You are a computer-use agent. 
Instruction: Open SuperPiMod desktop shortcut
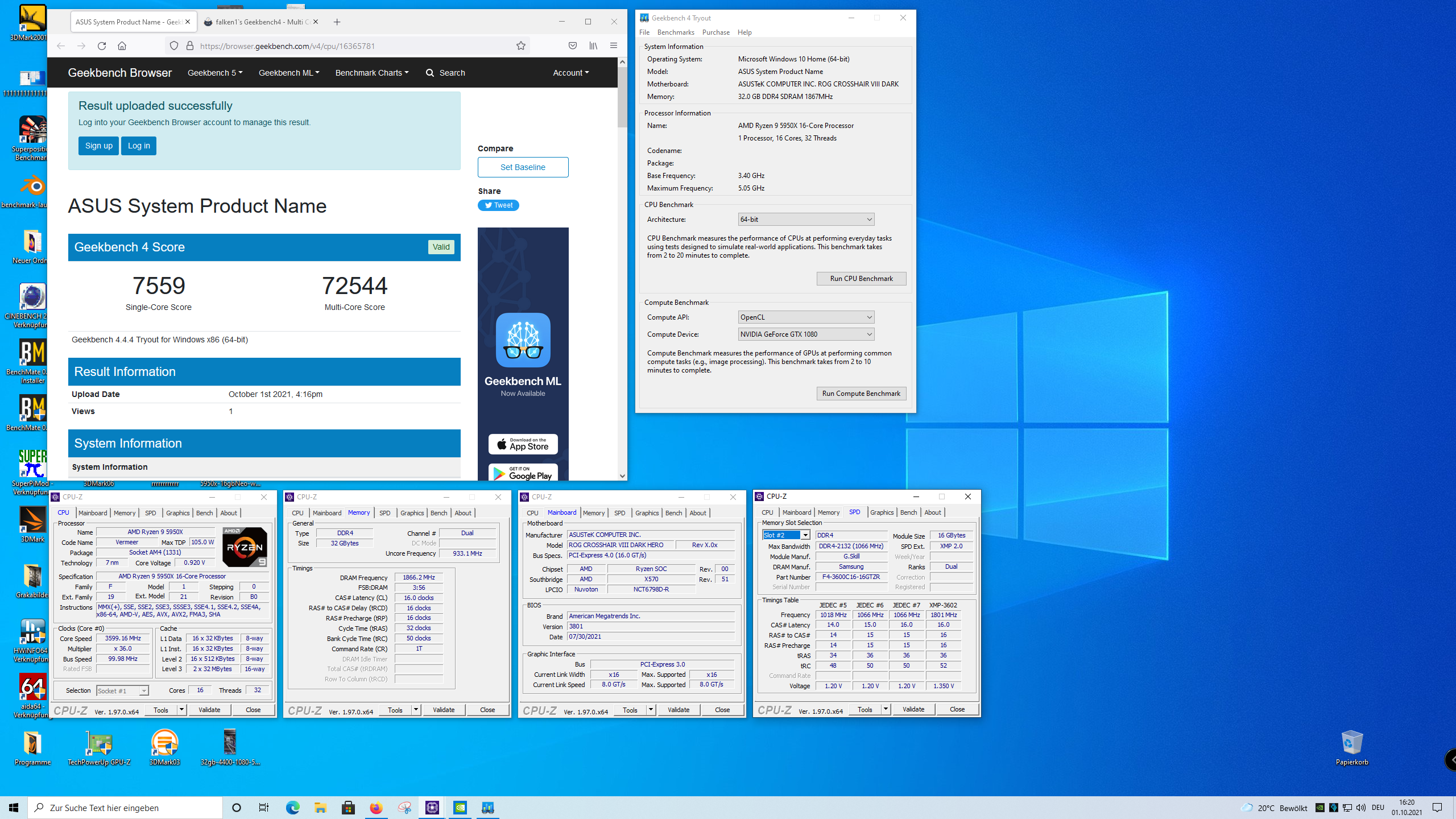[31, 472]
